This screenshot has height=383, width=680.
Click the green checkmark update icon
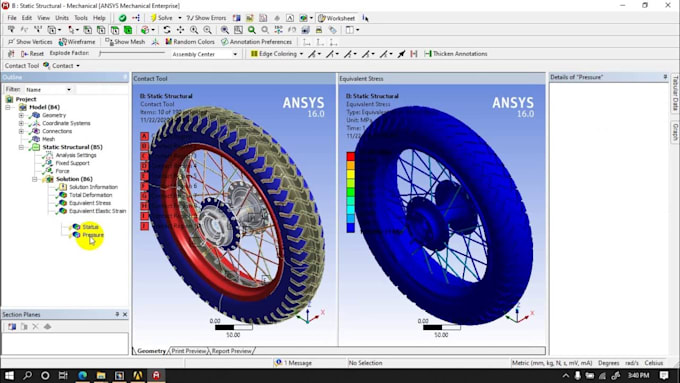pos(122,18)
